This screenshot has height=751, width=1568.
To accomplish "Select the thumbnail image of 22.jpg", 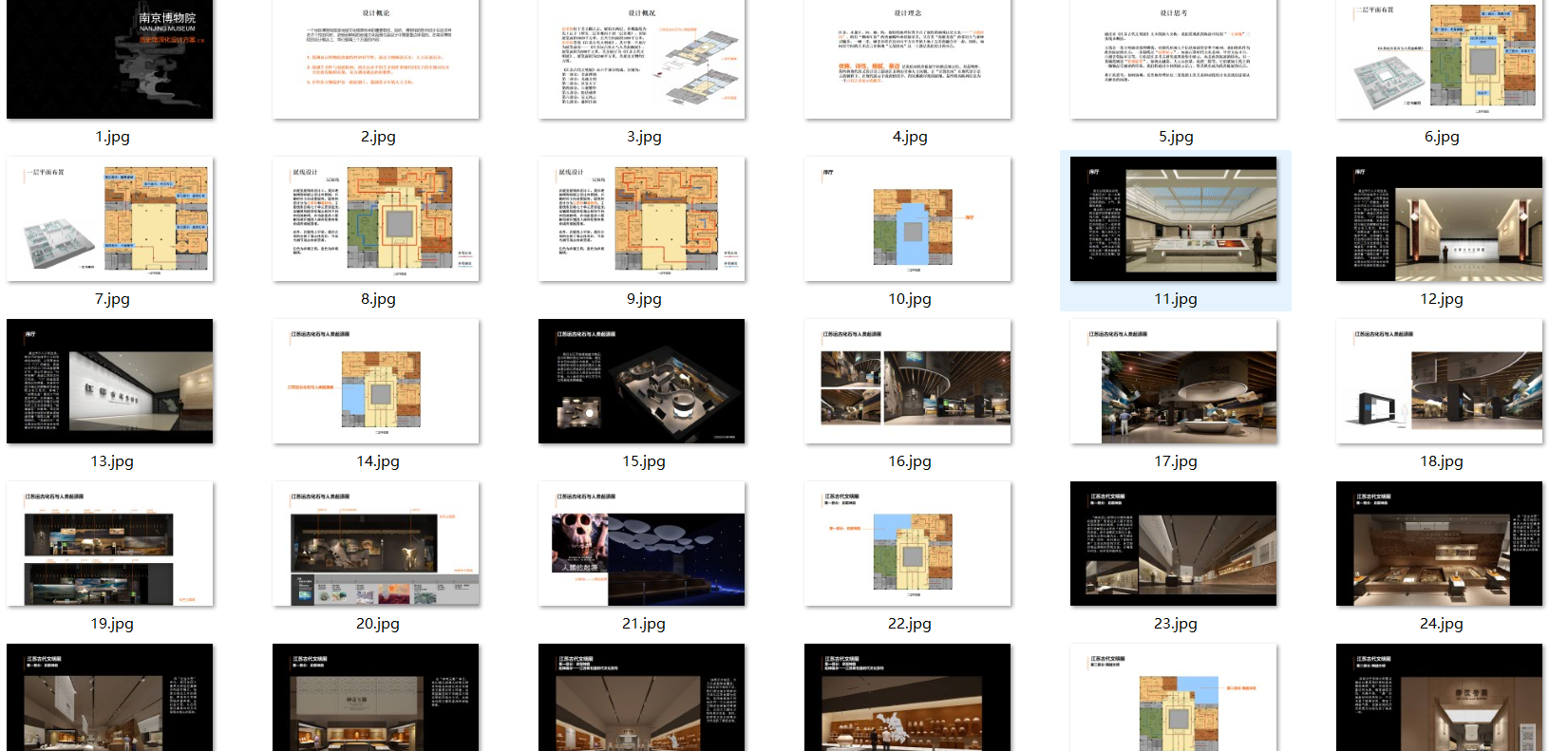I will pyautogui.click(x=908, y=544).
